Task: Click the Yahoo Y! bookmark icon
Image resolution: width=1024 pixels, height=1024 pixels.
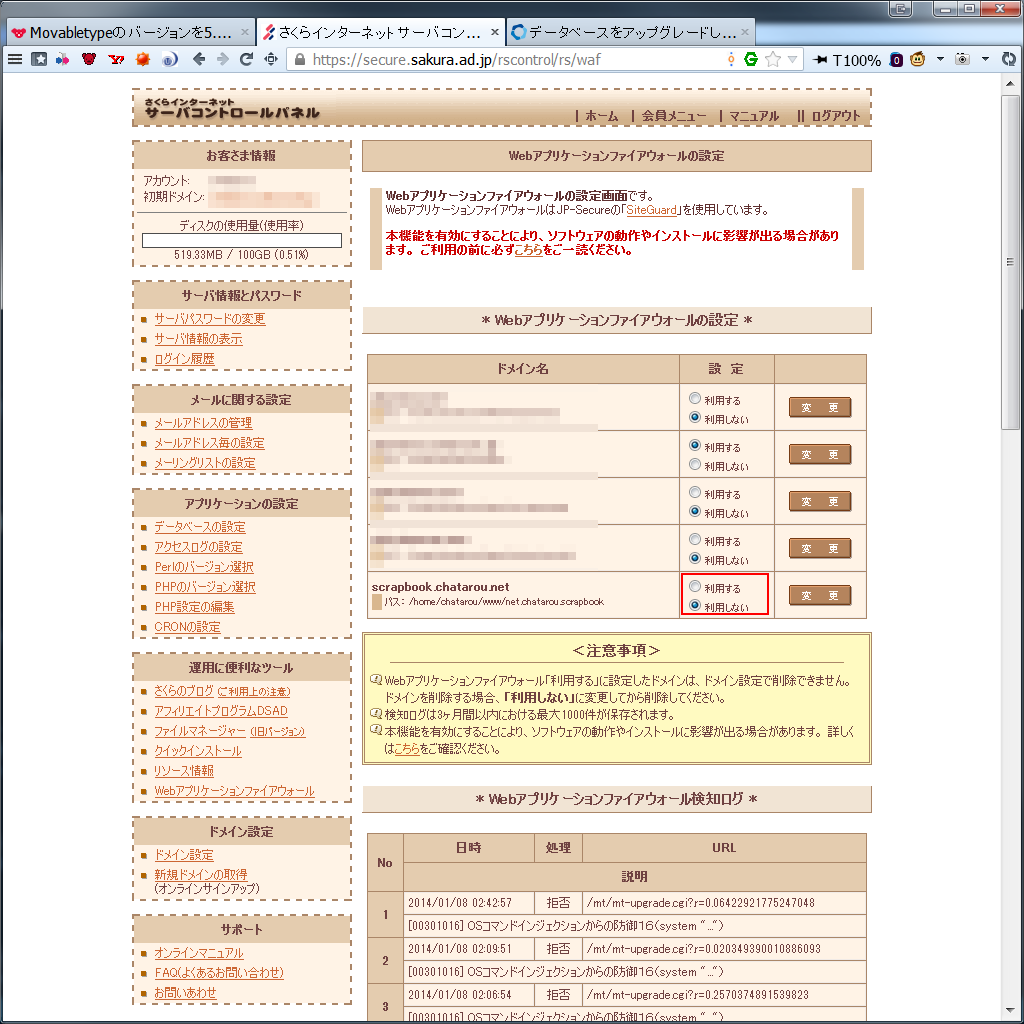Action: coord(116,59)
